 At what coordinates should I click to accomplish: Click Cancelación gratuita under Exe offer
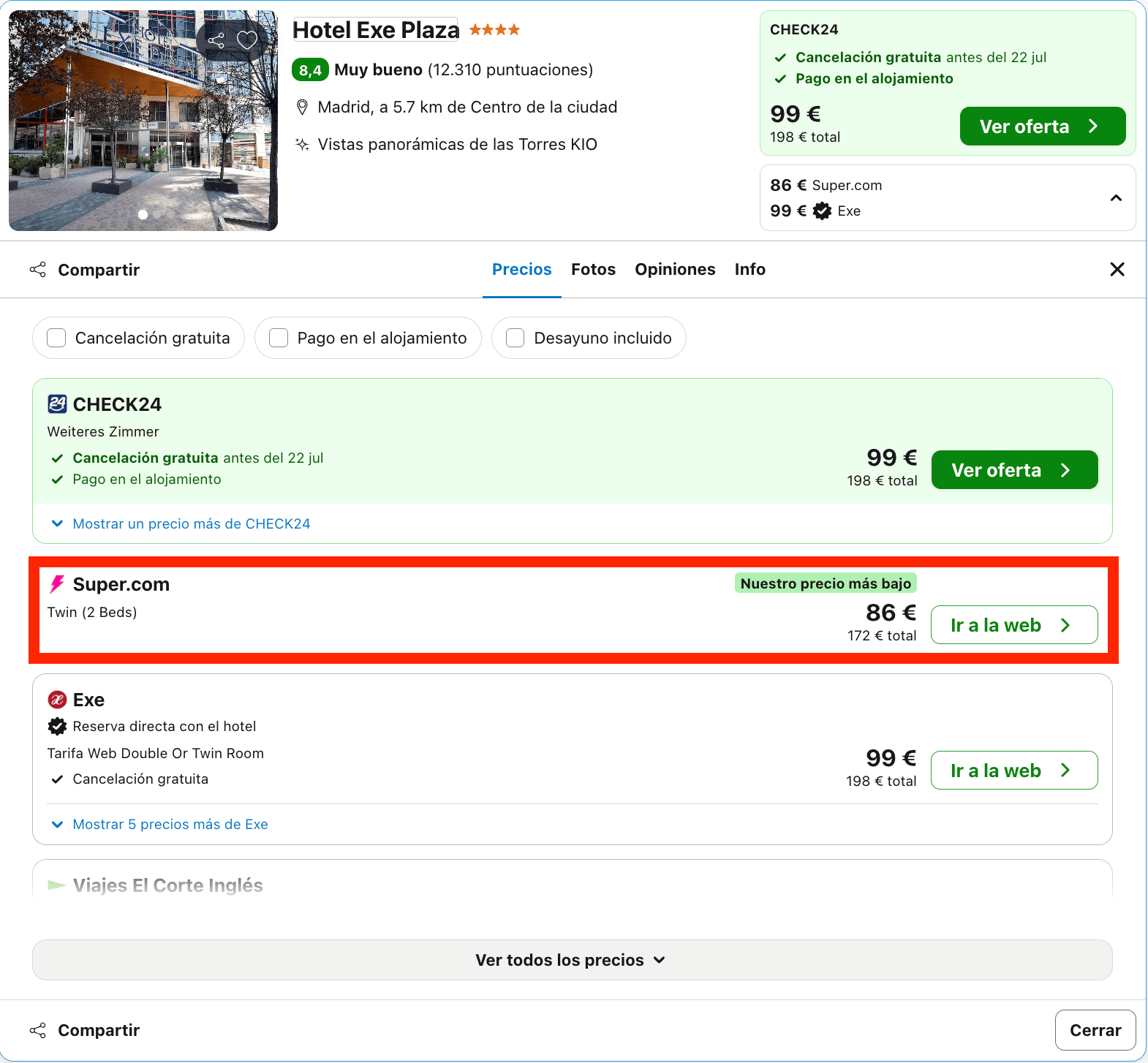(x=140, y=779)
